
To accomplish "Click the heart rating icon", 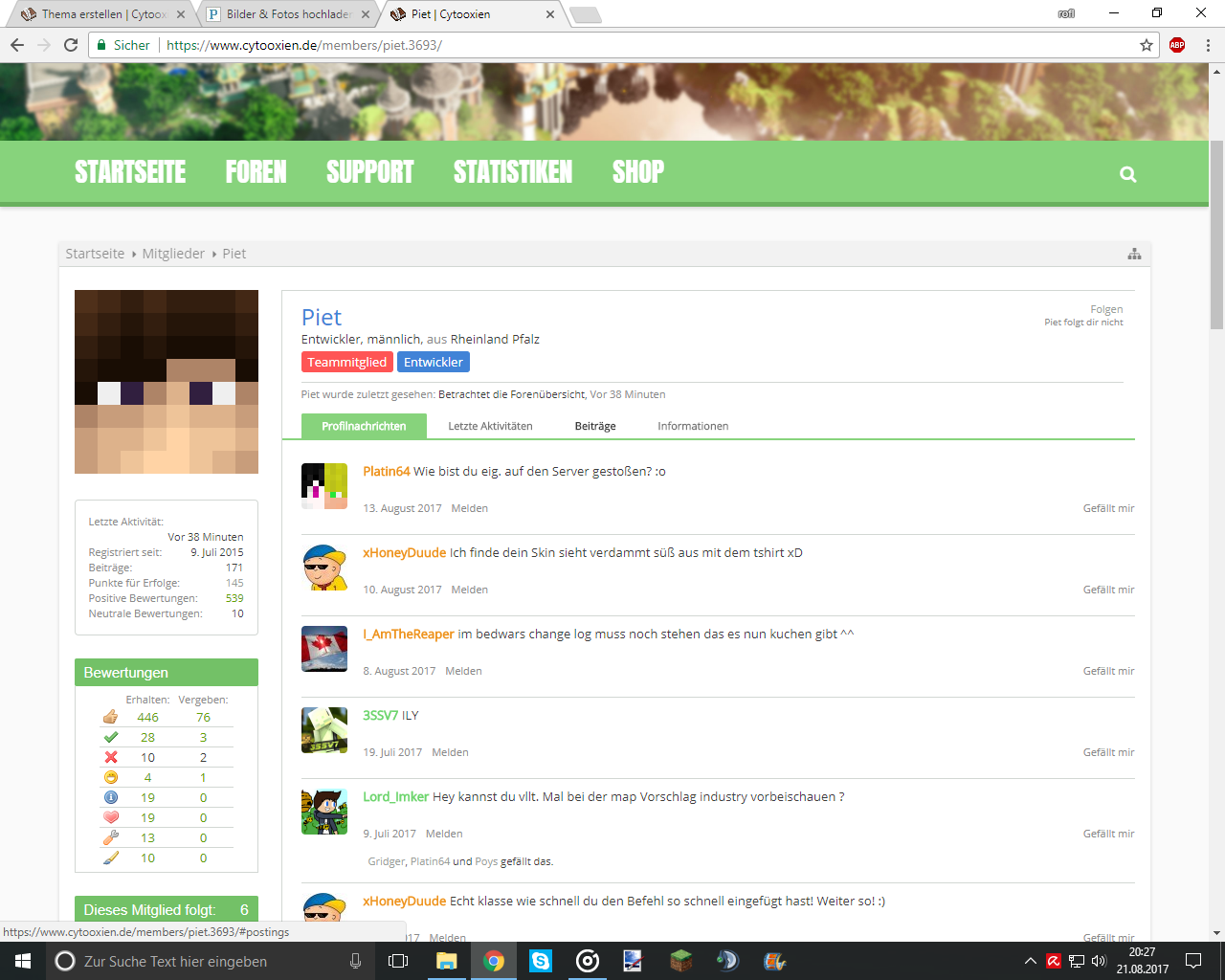I will (111, 817).
